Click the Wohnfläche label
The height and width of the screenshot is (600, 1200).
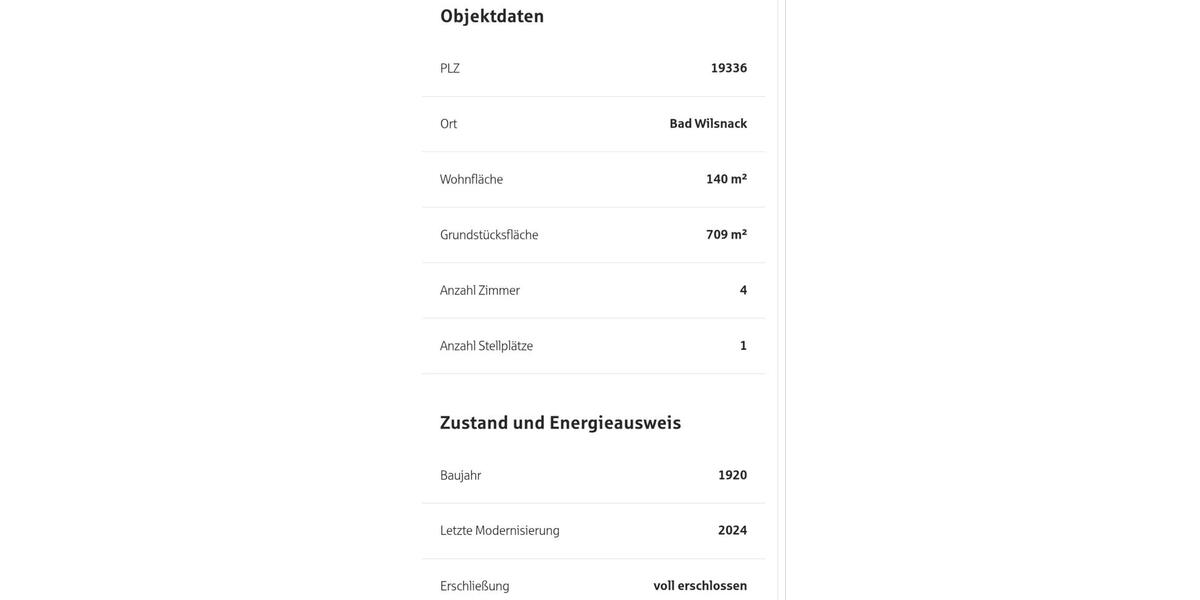[x=471, y=179]
